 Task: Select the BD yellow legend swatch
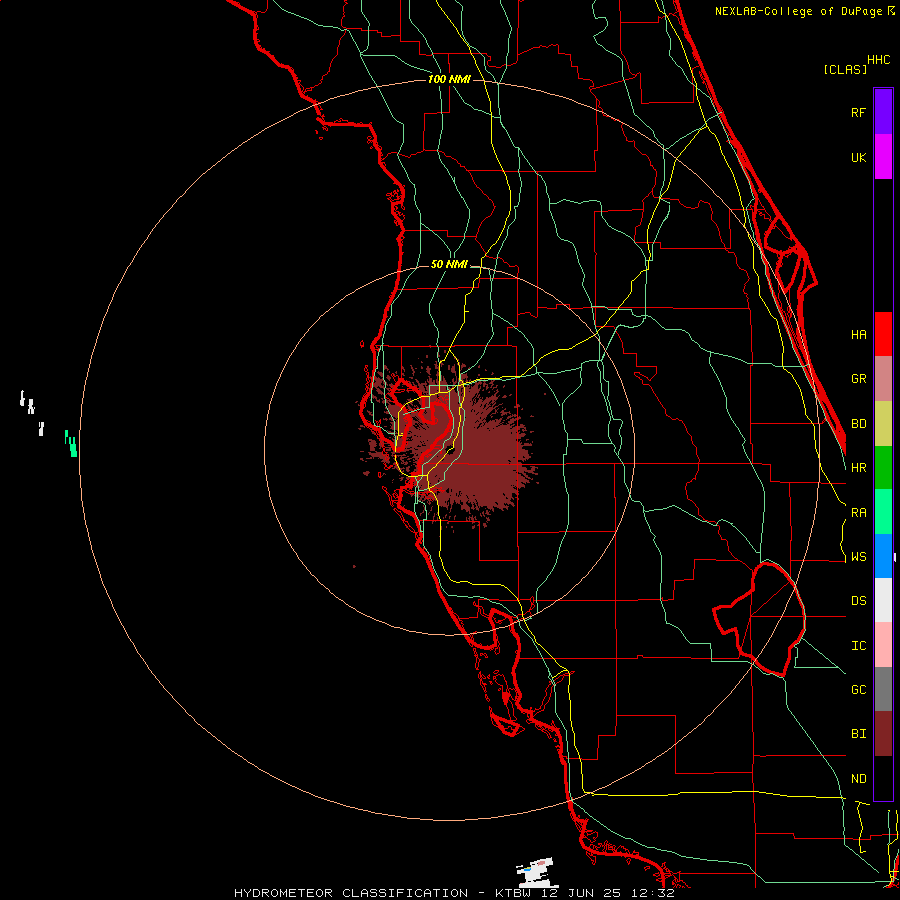[883, 424]
